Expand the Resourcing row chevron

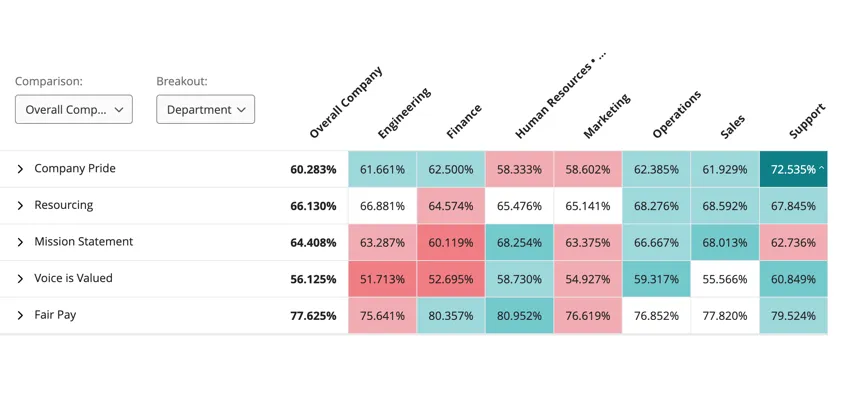point(20,206)
